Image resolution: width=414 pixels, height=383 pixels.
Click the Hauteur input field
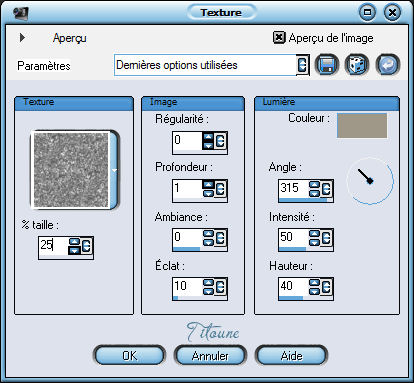pyautogui.click(x=293, y=287)
